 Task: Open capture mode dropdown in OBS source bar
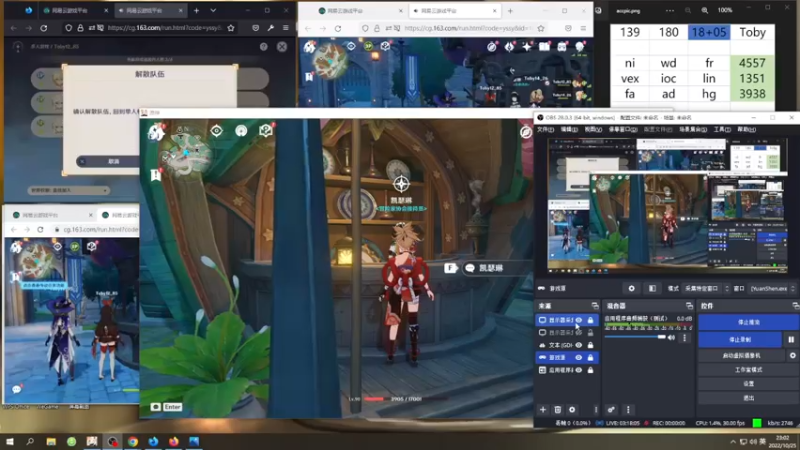[707, 288]
